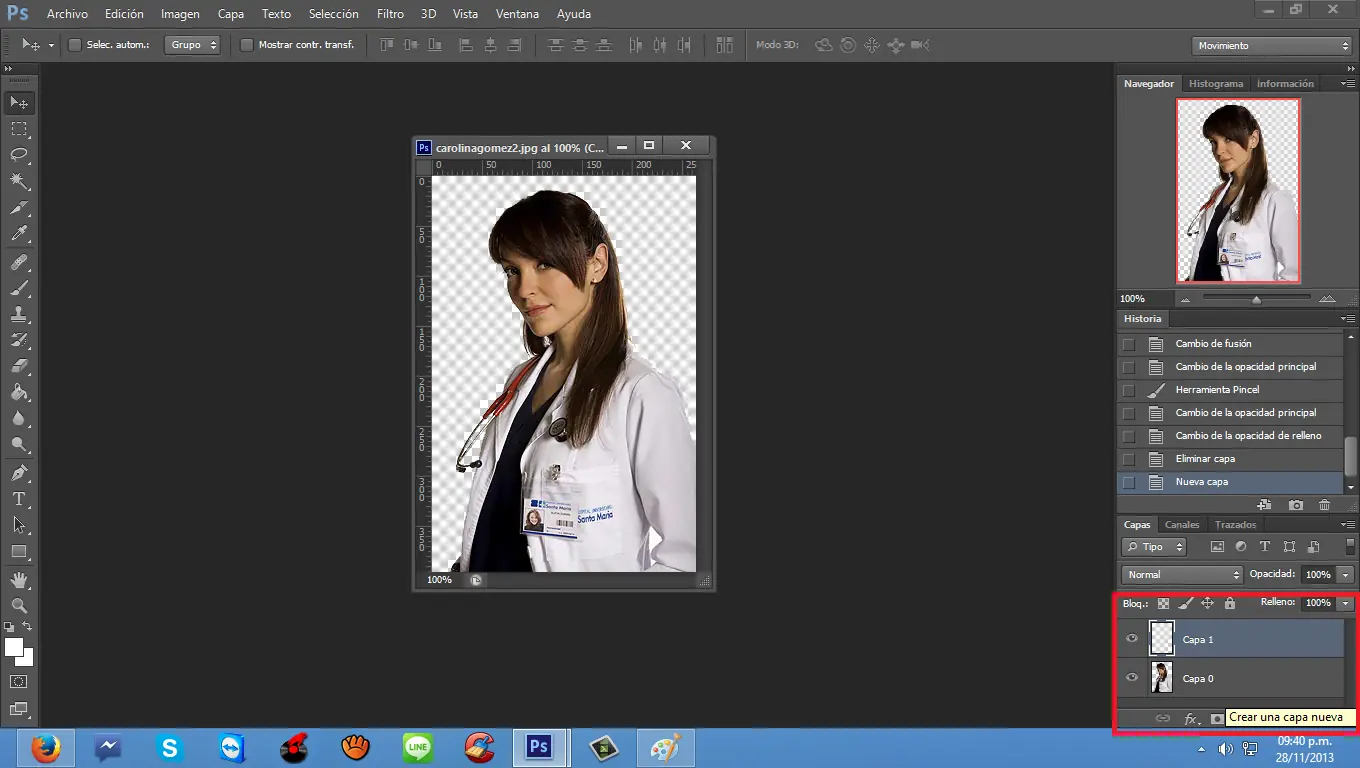Select the Healing Brush tool
Image resolution: width=1360 pixels, height=768 pixels.
(x=19, y=262)
